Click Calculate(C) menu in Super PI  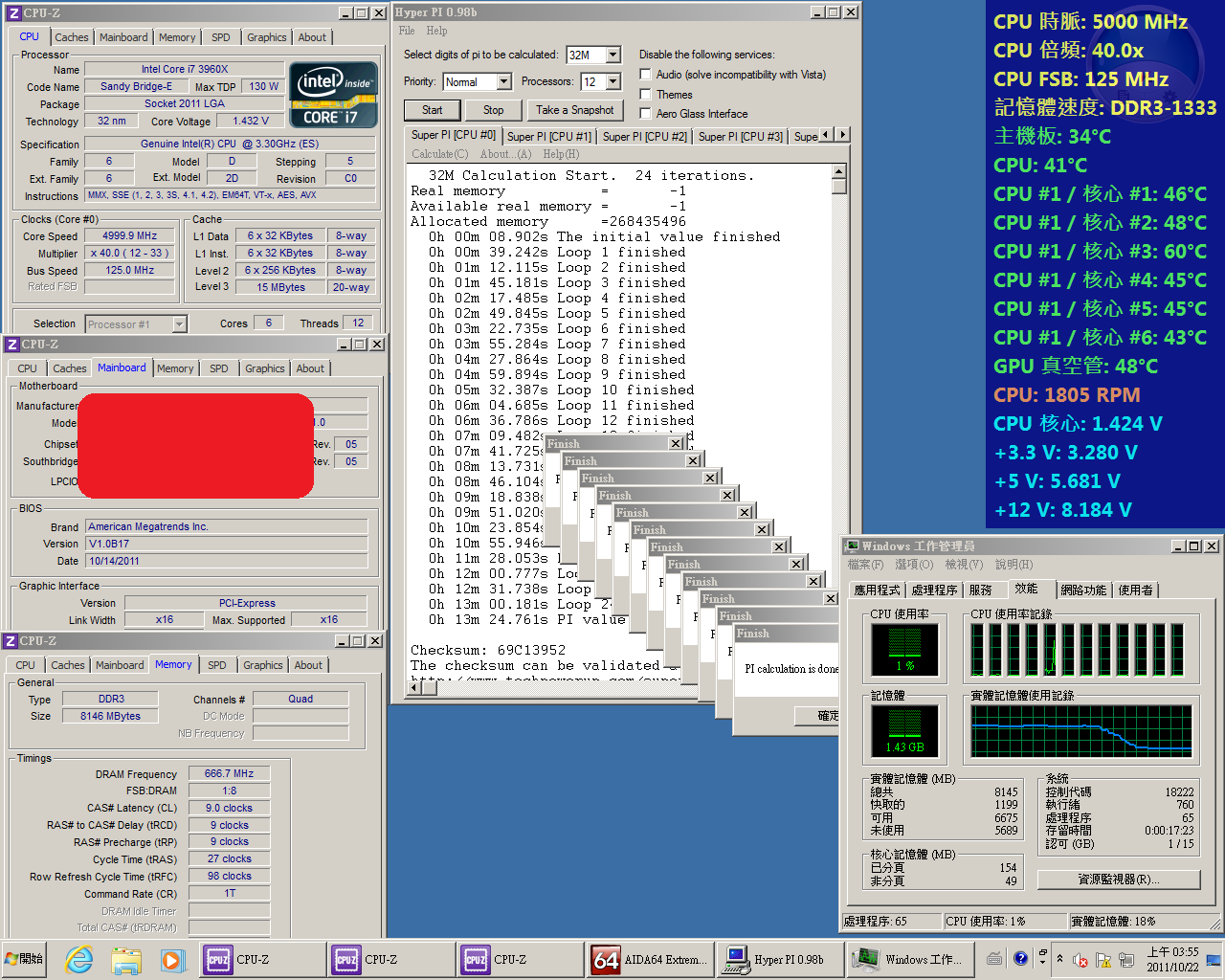(x=440, y=154)
